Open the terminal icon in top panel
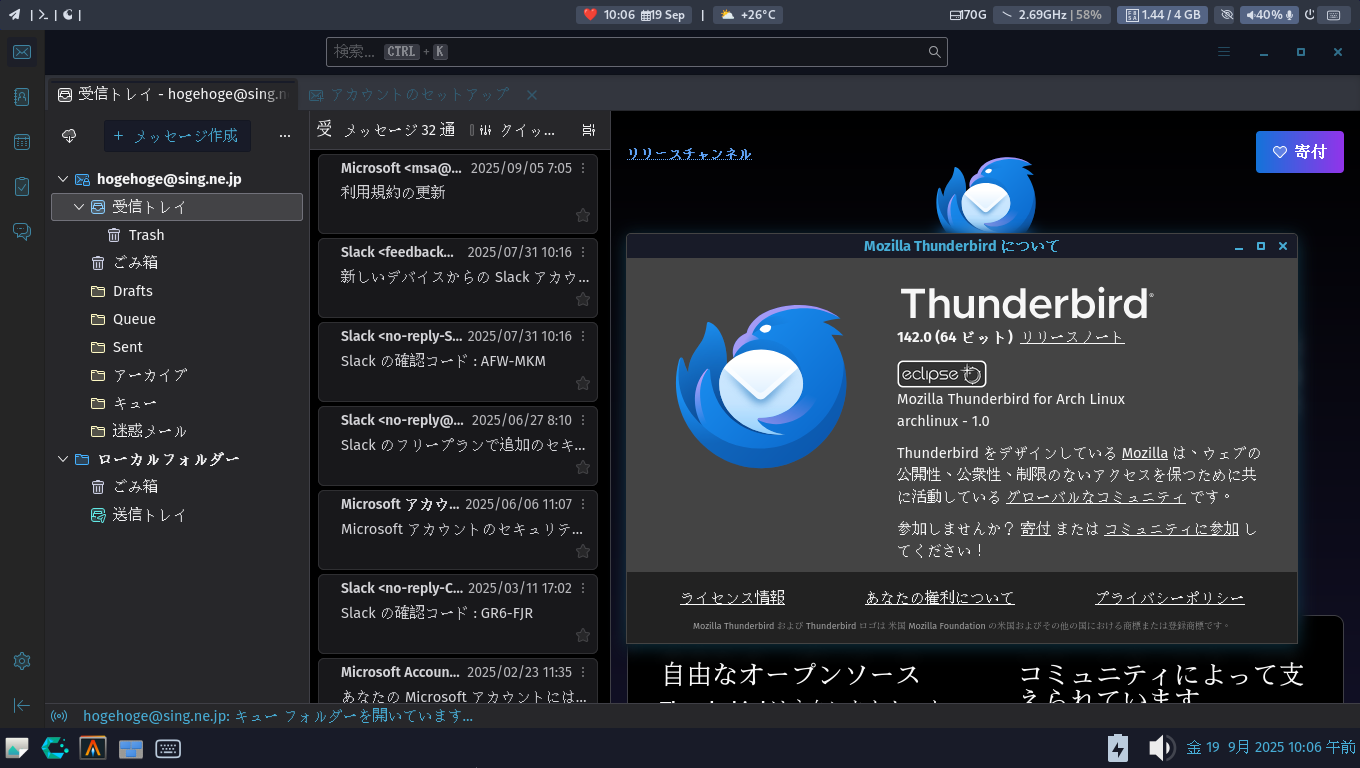 click(43, 15)
